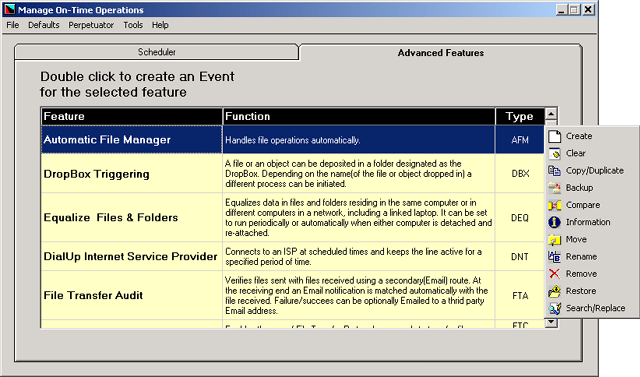The height and width of the screenshot is (377, 640).
Task: Click the Compare icon
Action: [554, 205]
